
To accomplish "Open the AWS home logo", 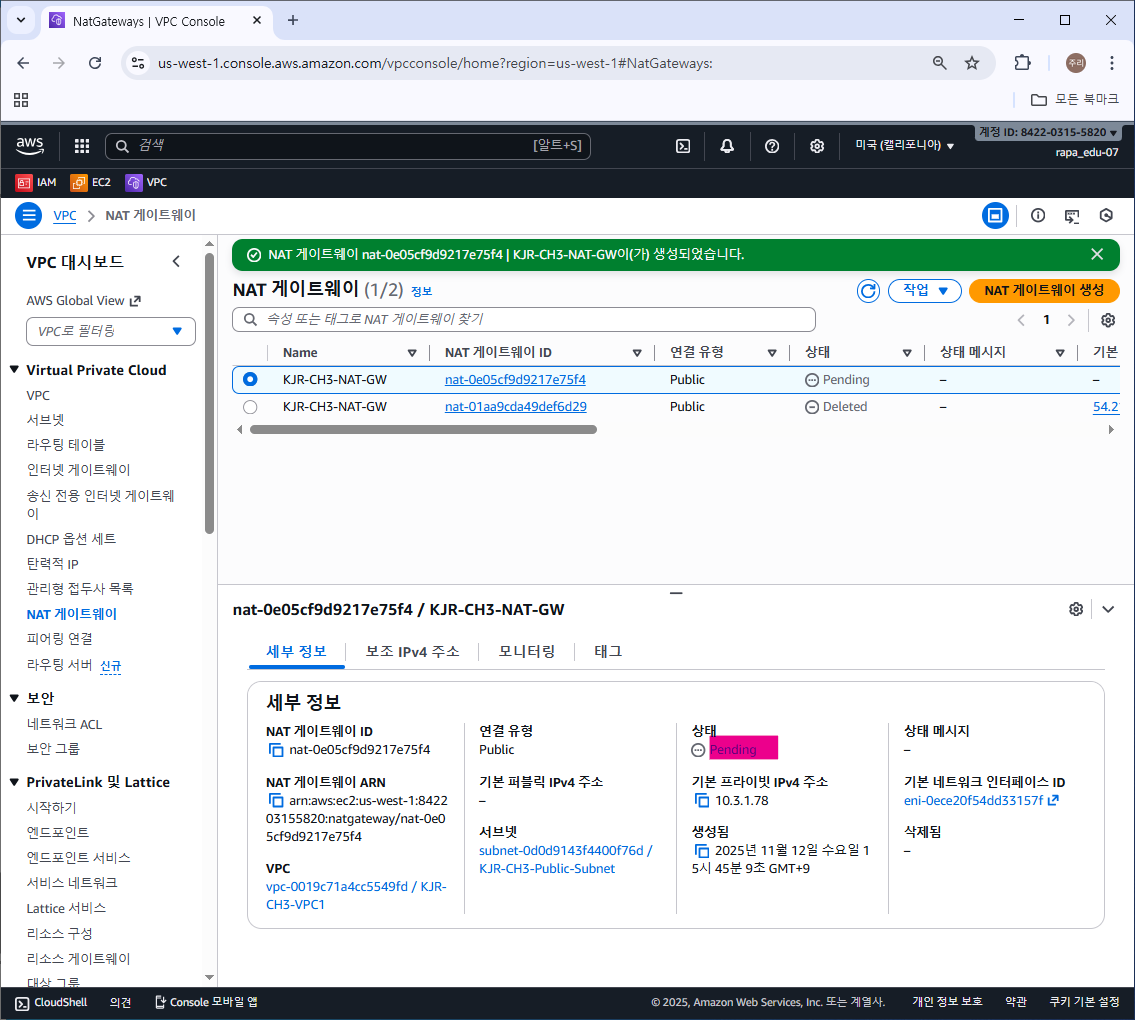I will tap(30, 146).
